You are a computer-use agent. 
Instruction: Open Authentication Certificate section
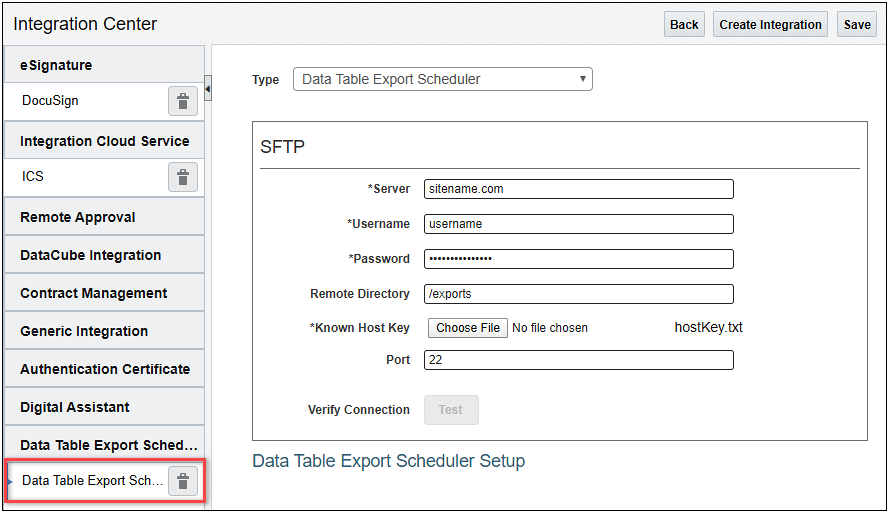(104, 369)
